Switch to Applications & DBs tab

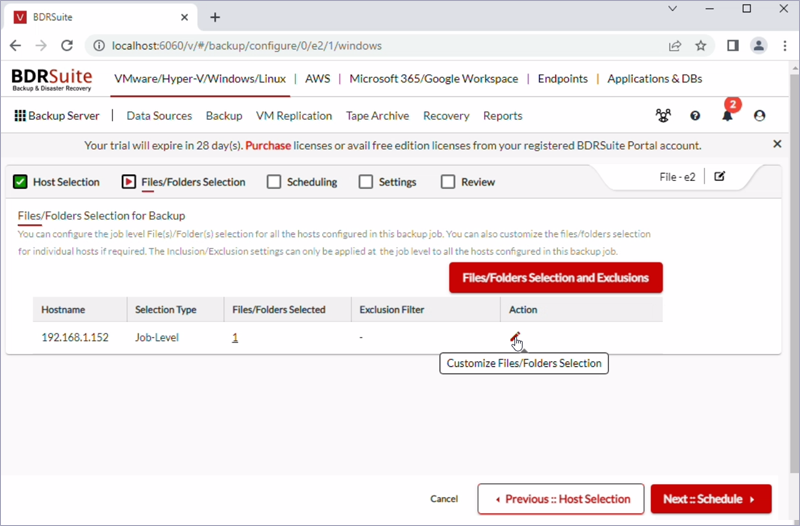pyautogui.click(x=655, y=79)
